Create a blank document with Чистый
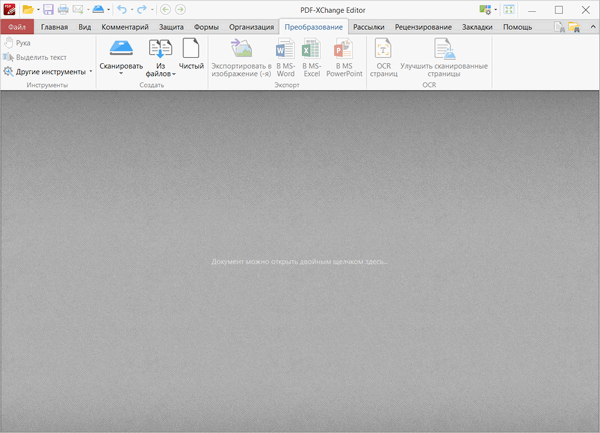 point(190,54)
